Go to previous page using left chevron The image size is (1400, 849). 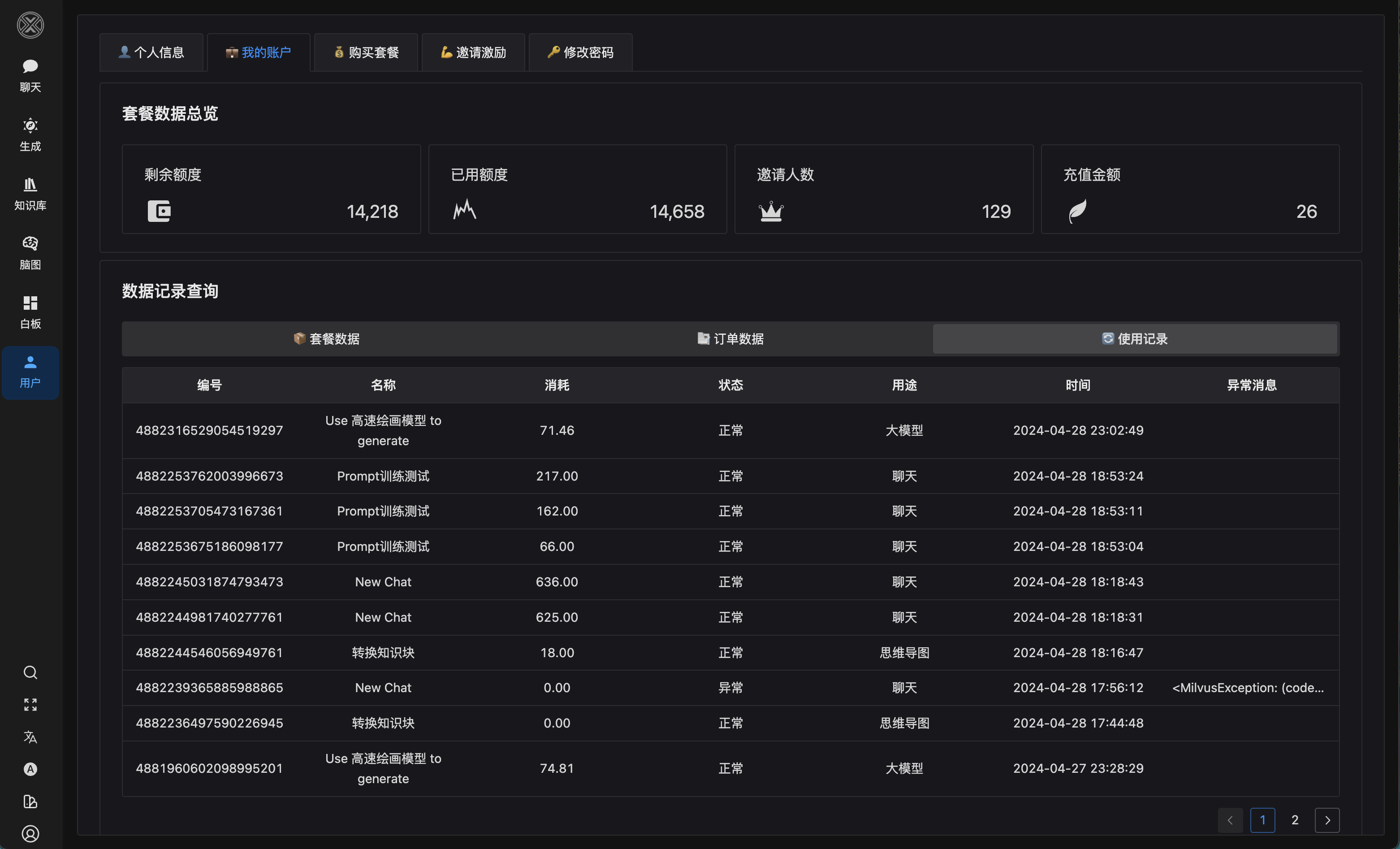pyautogui.click(x=1230, y=820)
